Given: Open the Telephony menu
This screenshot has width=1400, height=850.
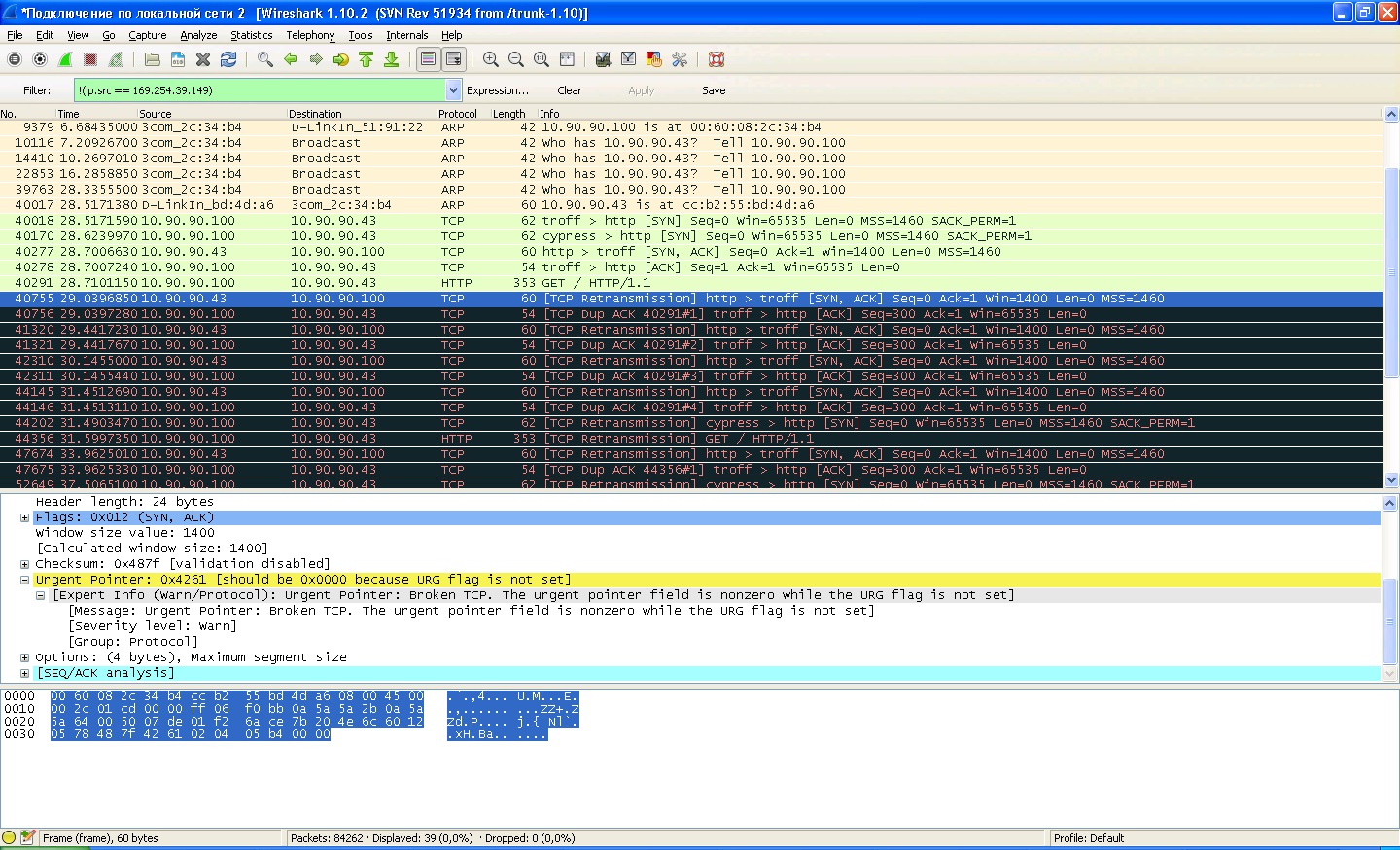Looking at the screenshot, I should [310, 35].
